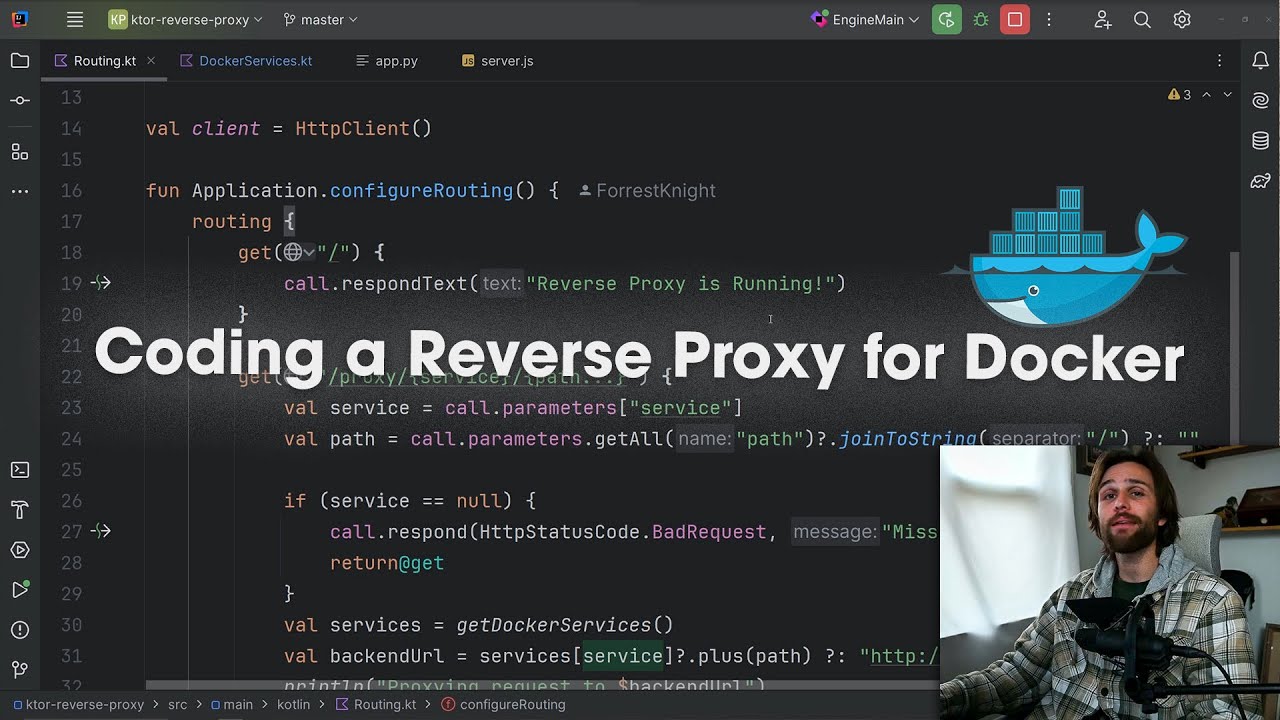The image size is (1280, 720).
Task: Click 'BadRequest' on line 27
Action: click(x=709, y=532)
